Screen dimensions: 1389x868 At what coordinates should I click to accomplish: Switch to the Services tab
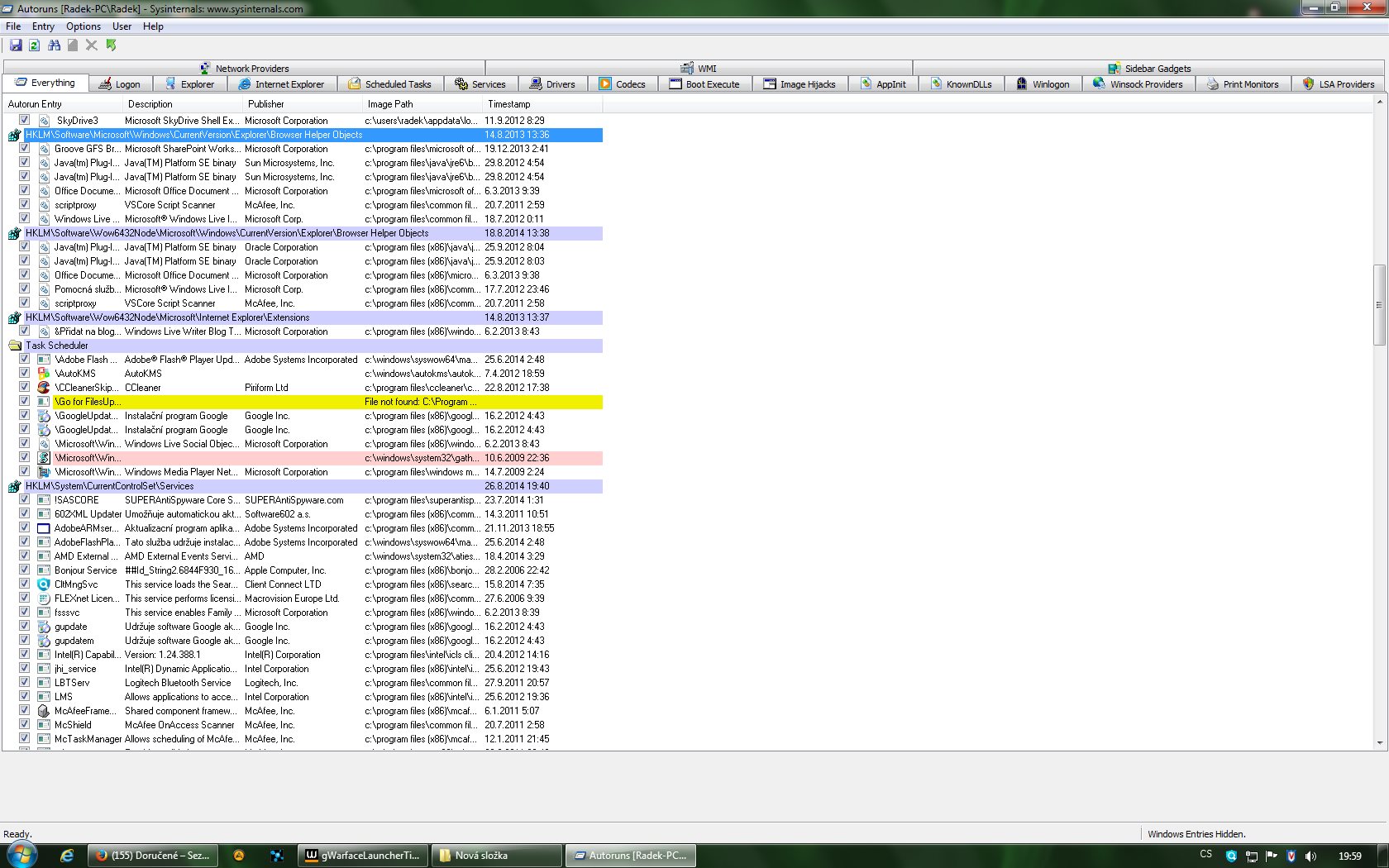click(480, 84)
